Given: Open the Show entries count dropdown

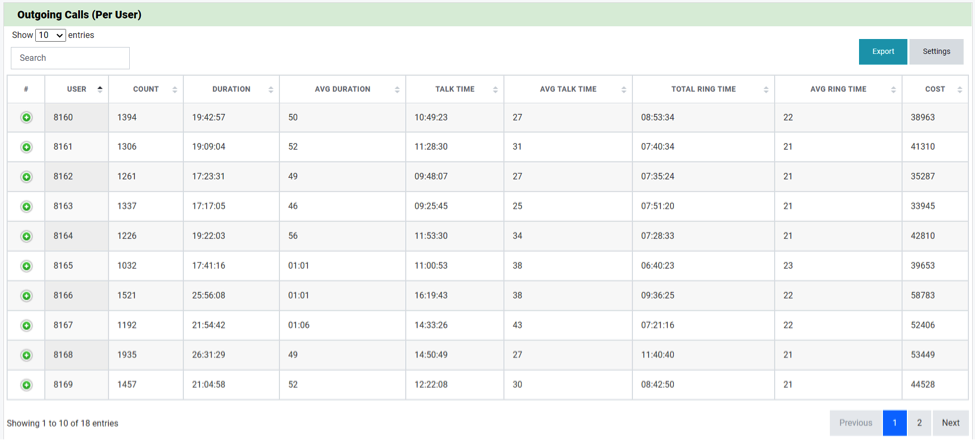Looking at the screenshot, I should click(x=50, y=35).
